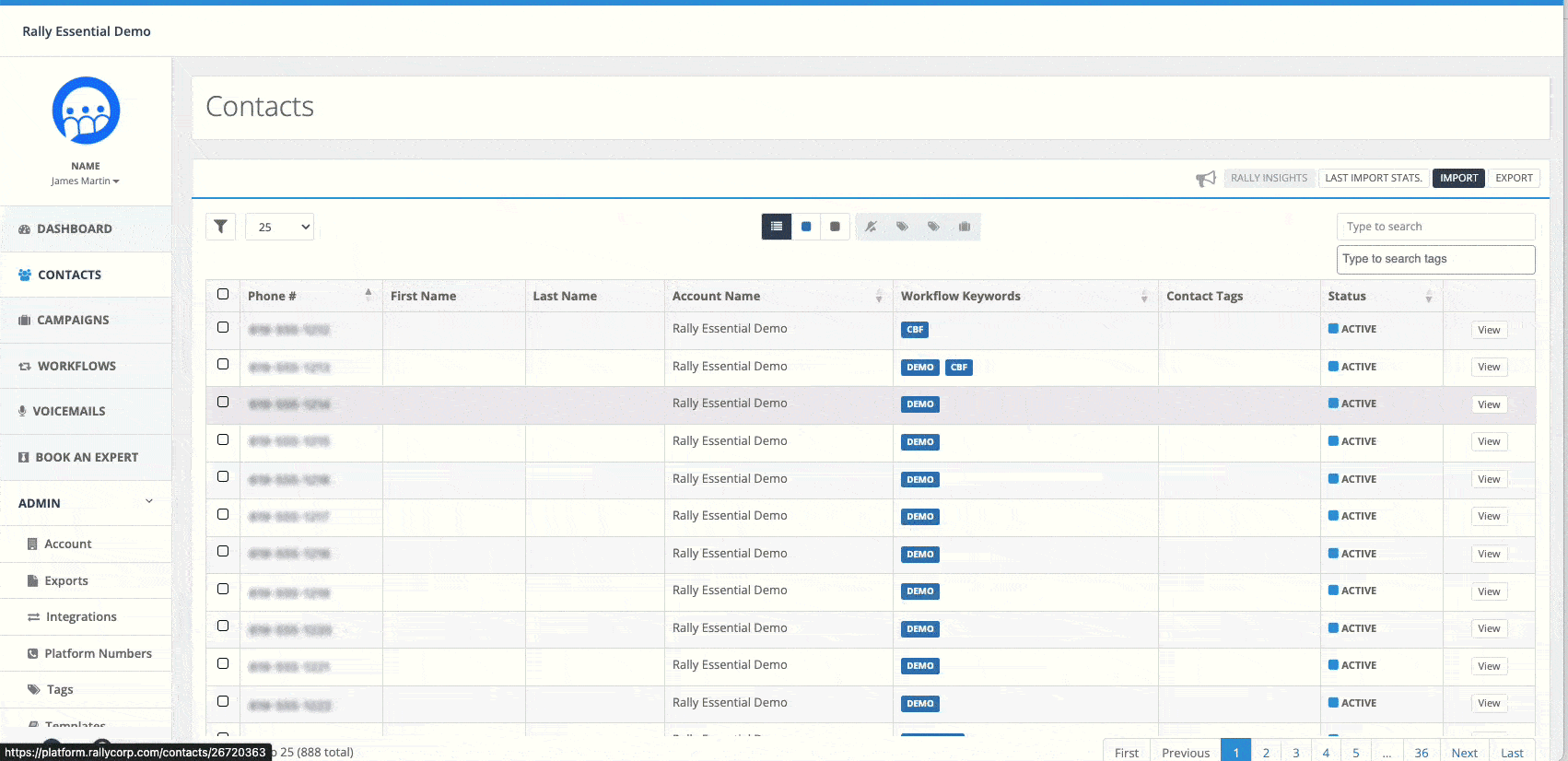
Task: Select the list view icon
Action: (777, 227)
